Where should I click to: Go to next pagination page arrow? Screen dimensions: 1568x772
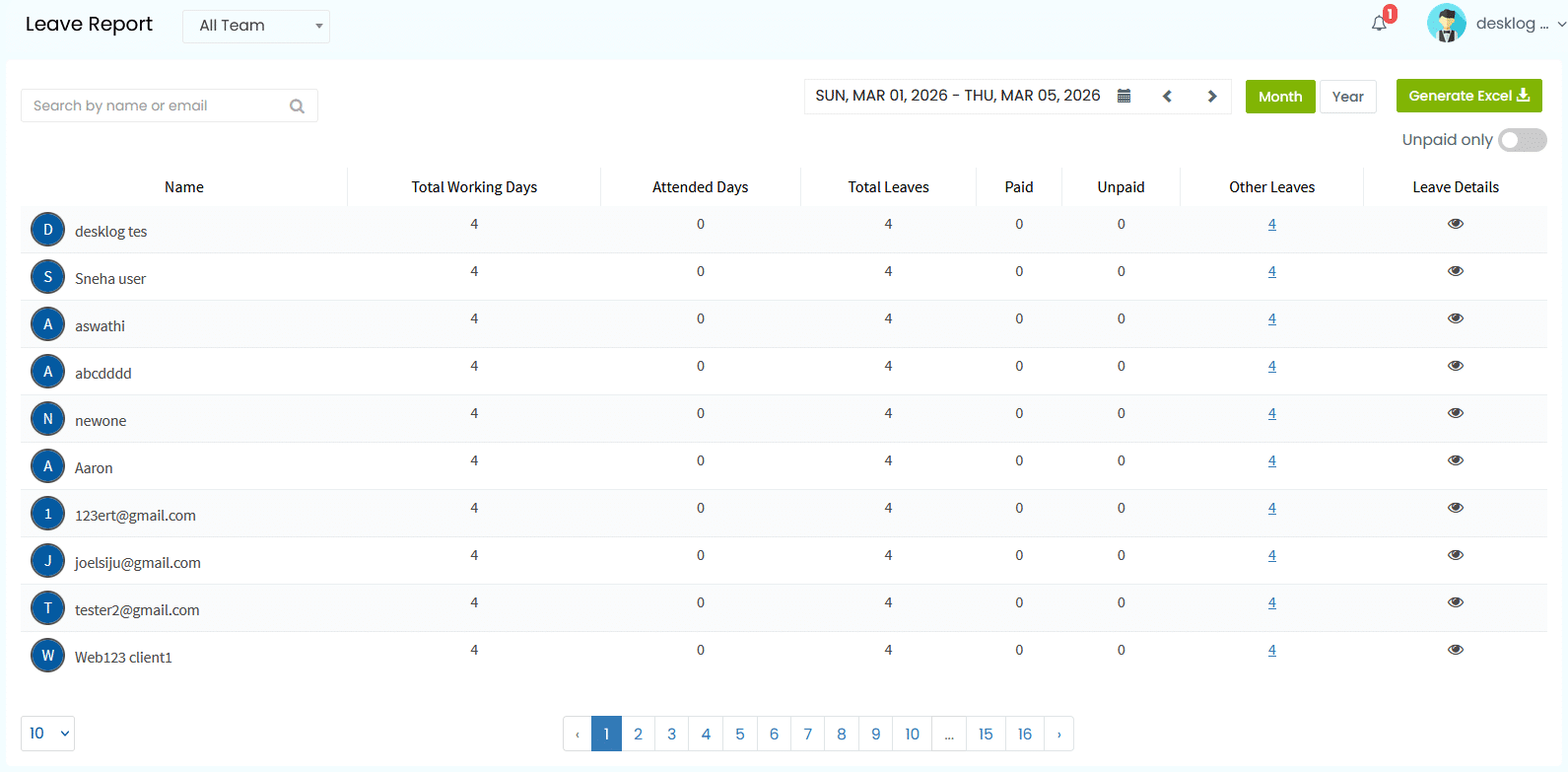click(1058, 734)
